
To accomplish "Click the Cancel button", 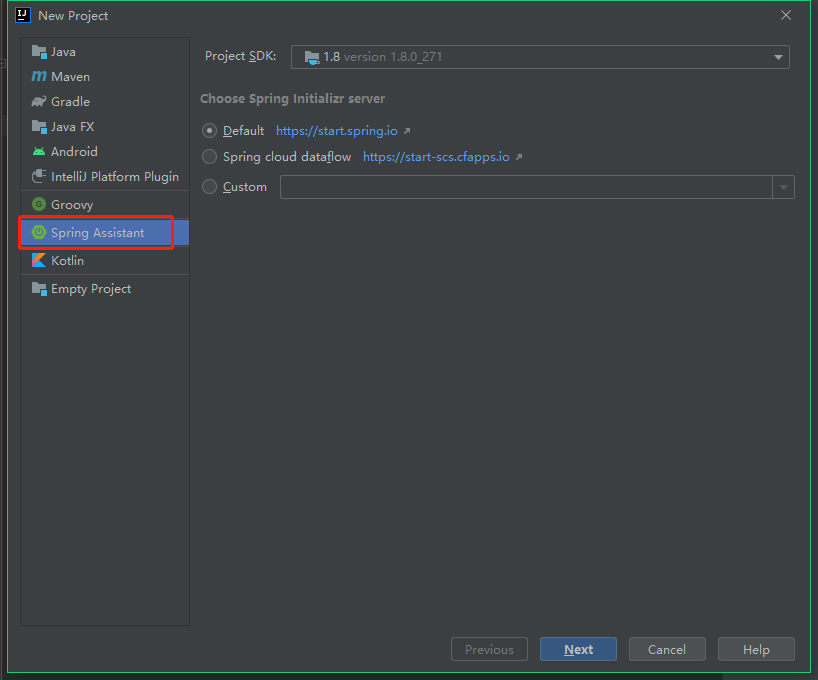I will [667, 649].
